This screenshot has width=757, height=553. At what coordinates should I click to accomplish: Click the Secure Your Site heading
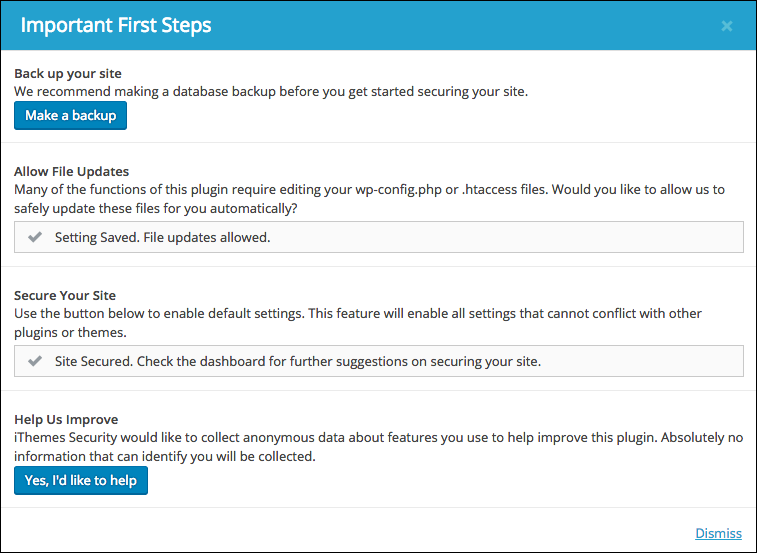65,296
